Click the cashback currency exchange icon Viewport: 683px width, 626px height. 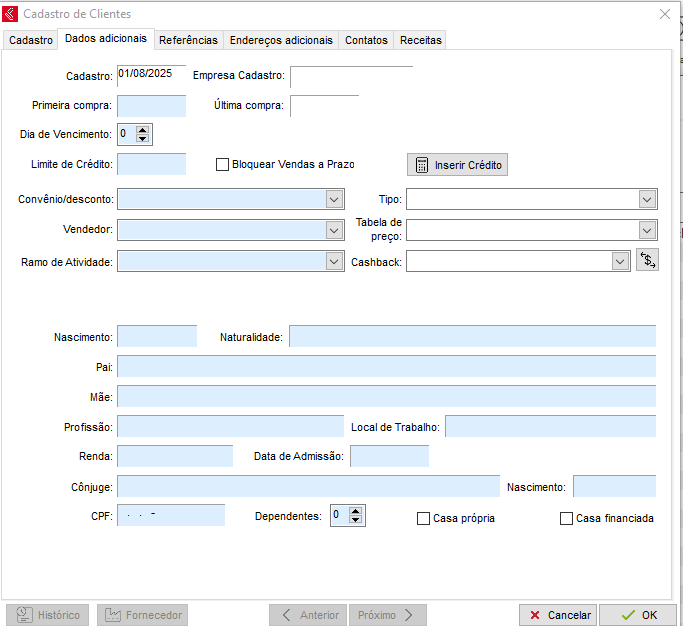tap(647, 261)
